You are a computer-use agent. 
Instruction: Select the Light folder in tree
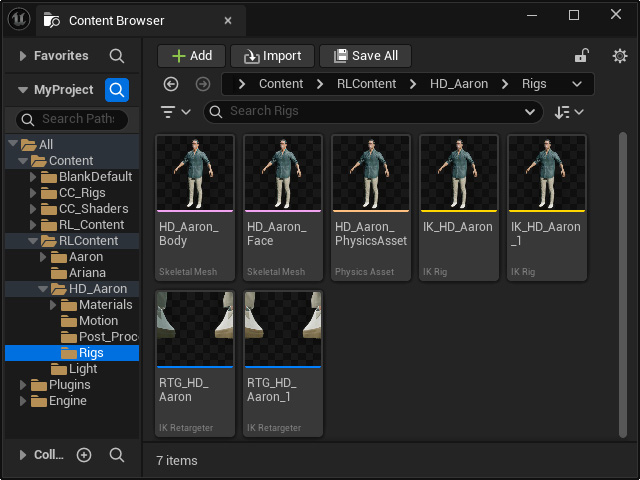click(x=72, y=369)
